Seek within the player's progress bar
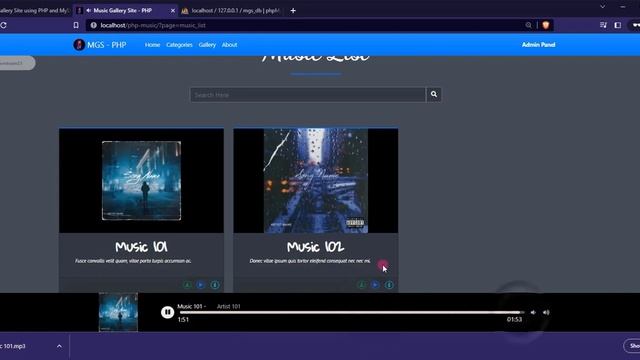 [x=351, y=313]
